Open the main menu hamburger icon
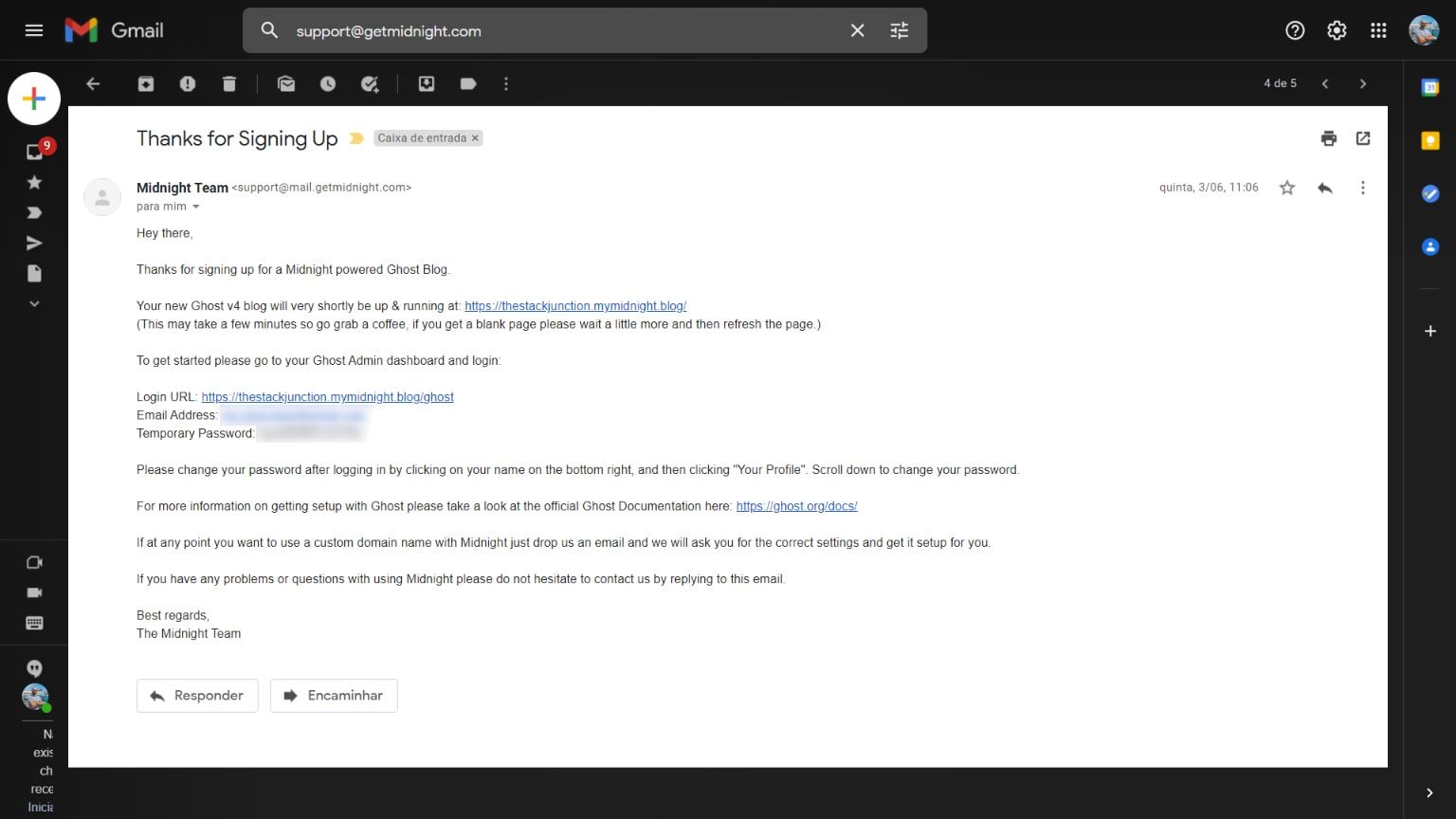 coord(34,30)
